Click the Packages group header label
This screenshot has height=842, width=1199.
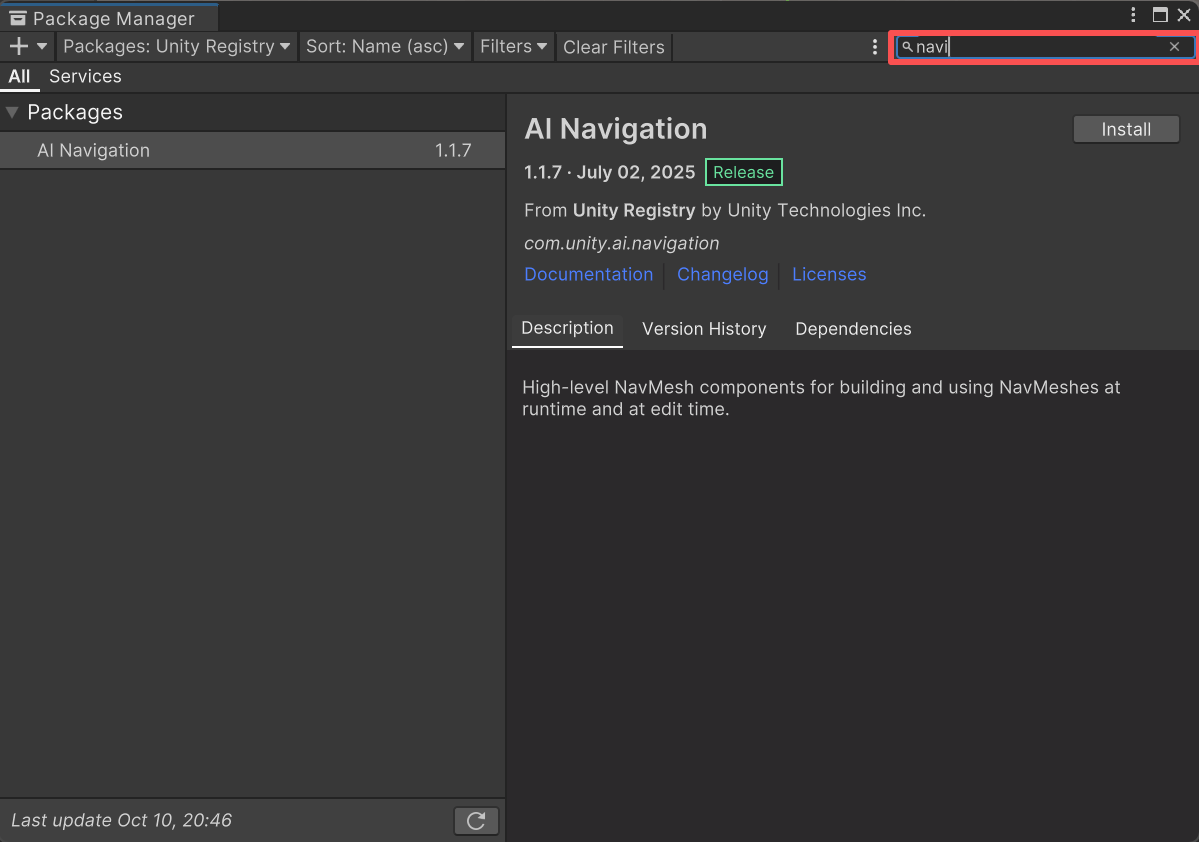click(x=75, y=112)
